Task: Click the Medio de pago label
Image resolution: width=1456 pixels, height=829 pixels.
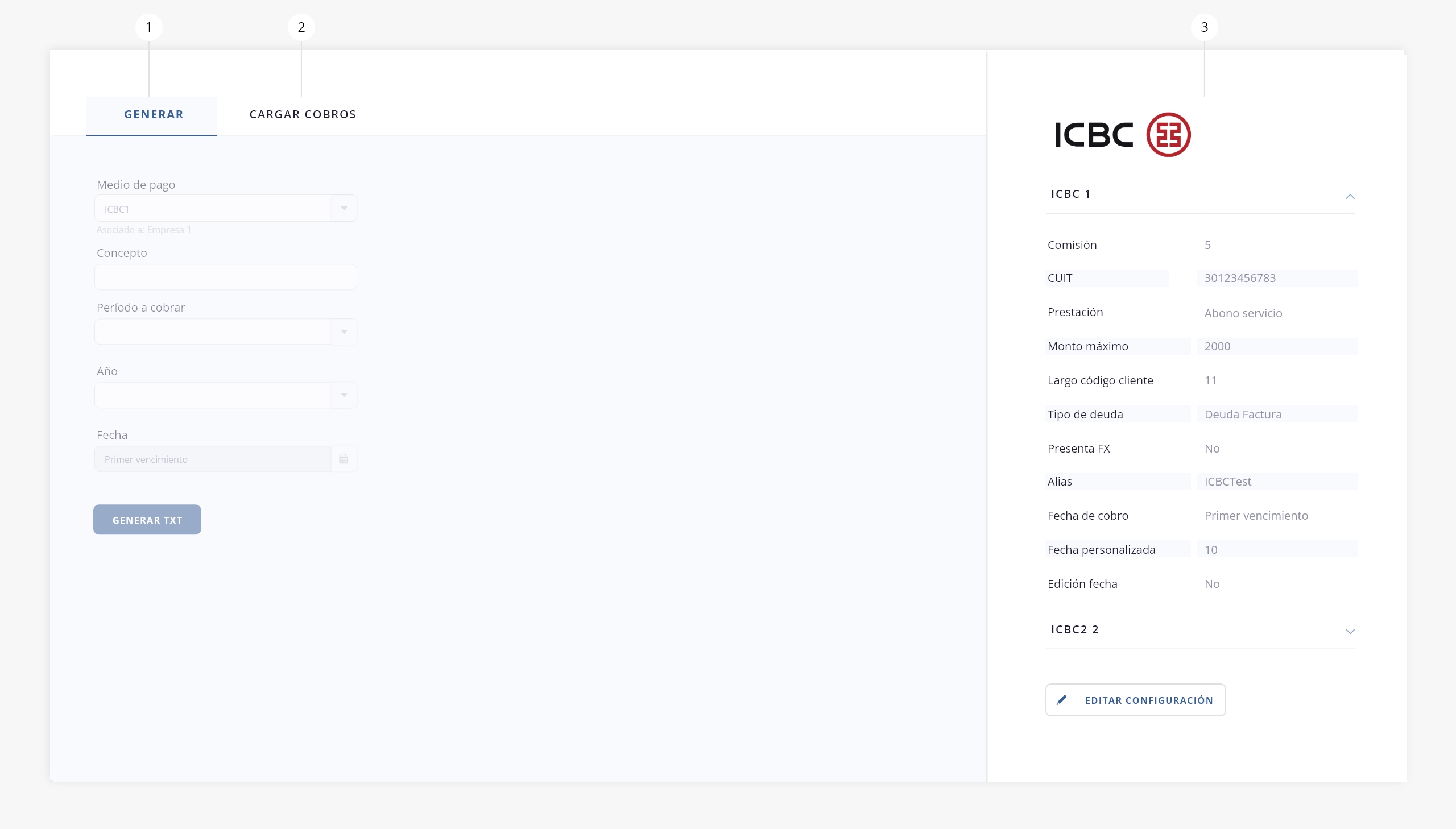Action: point(136,185)
